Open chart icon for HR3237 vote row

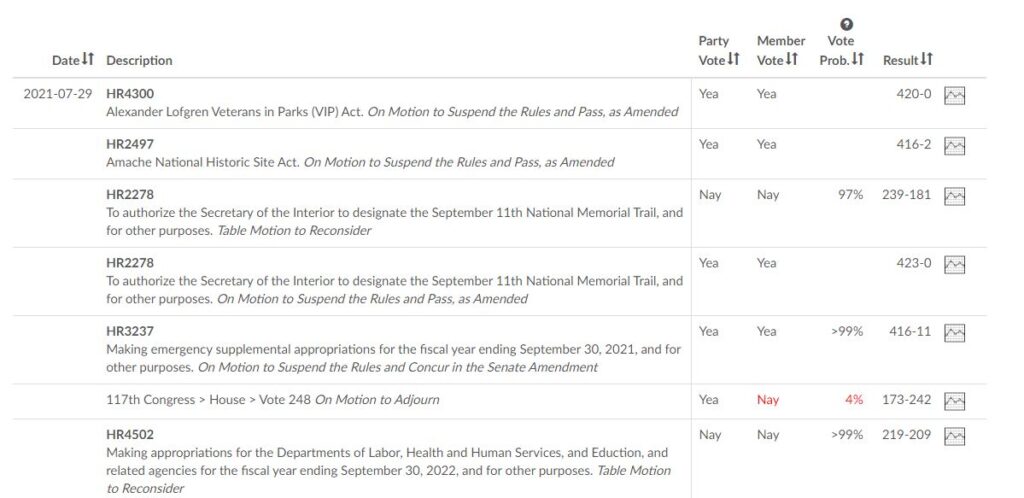click(954, 333)
